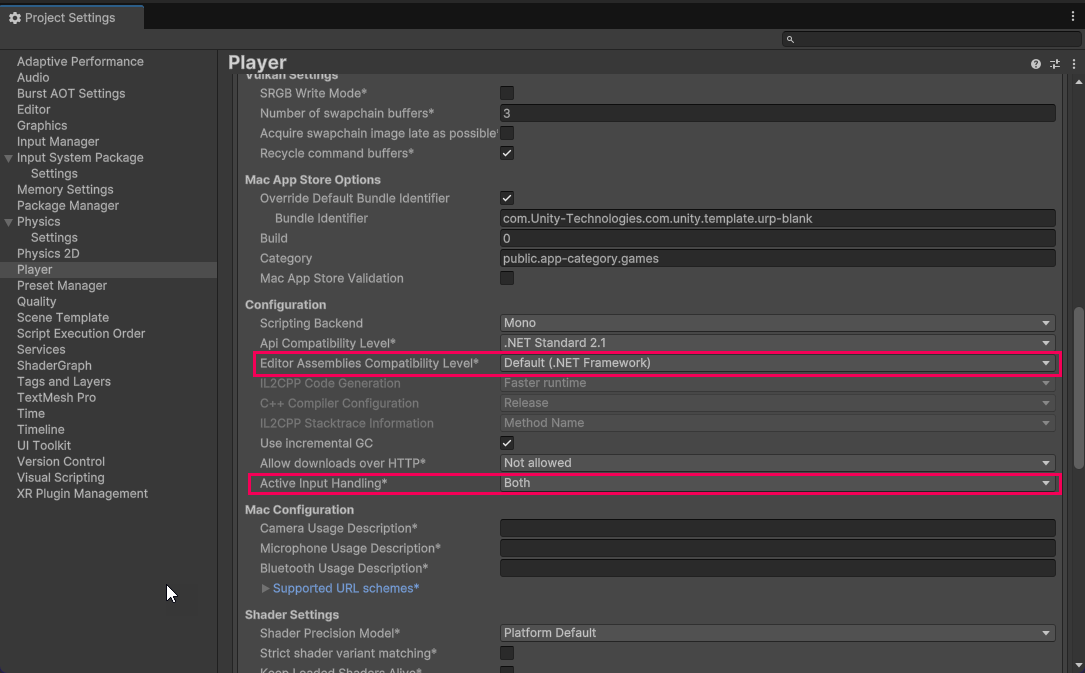The width and height of the screenshot is (1085, 673).
Task: Click the magnifier icon in the search box
Action: pos(790,39)
